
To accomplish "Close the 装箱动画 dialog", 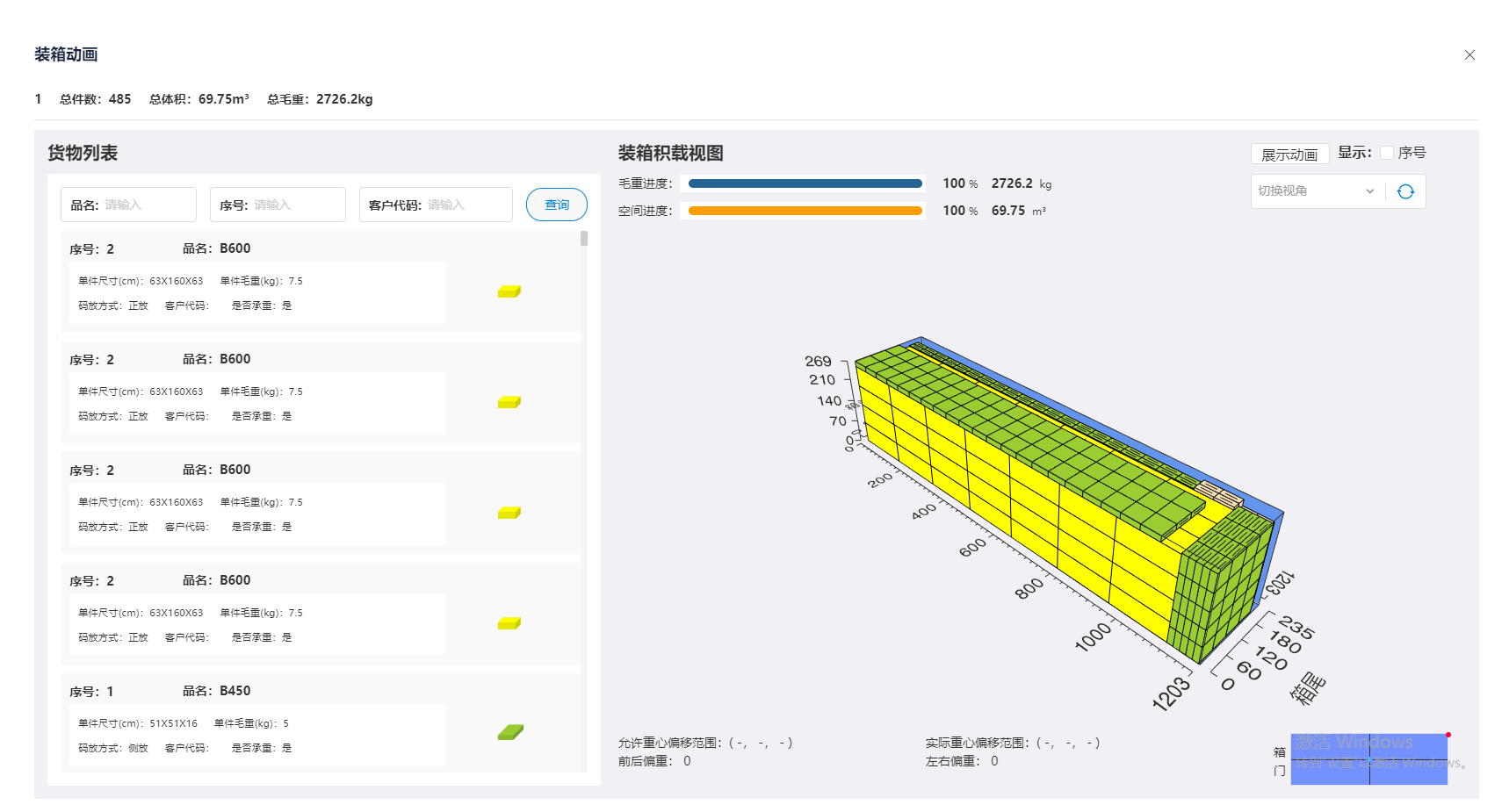I will pyautogui.click(x=1469, y=54).
